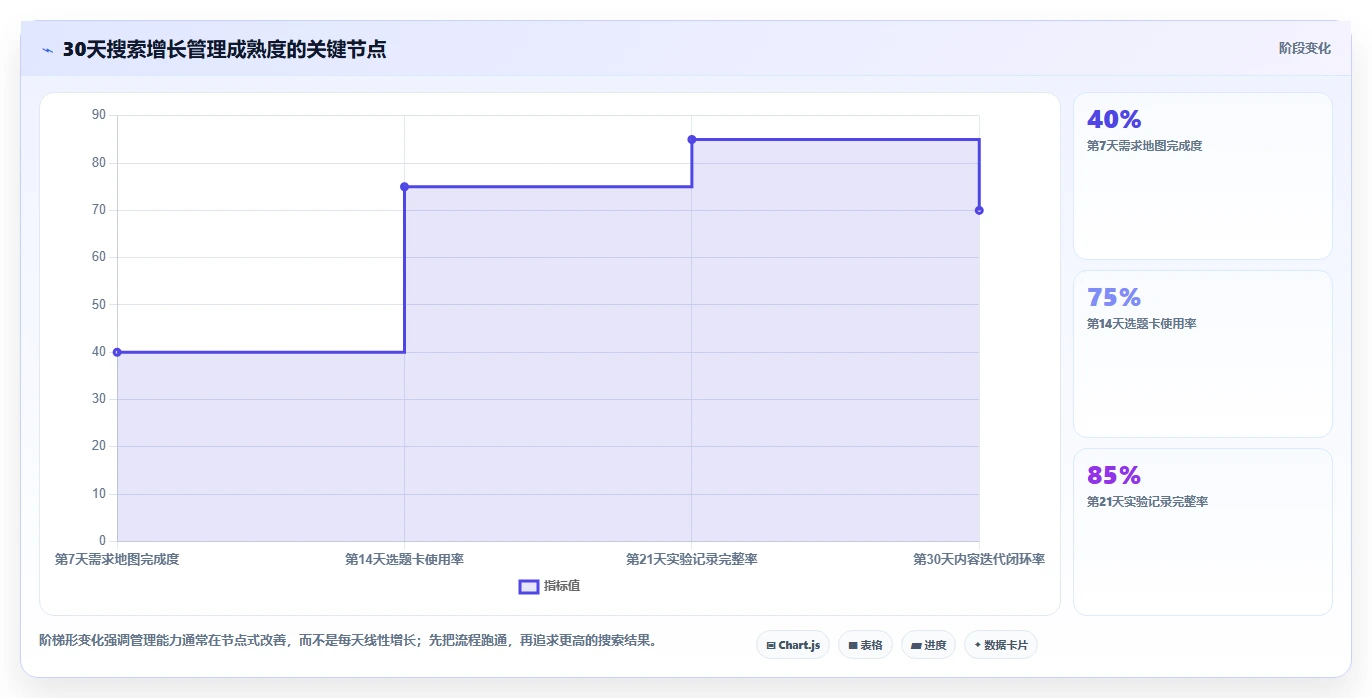Open the 40% 第7天需求地图完成度 card
The width and height of the screenshot is (1372, 698).
pyautogui.click(x=1202, y=176)
